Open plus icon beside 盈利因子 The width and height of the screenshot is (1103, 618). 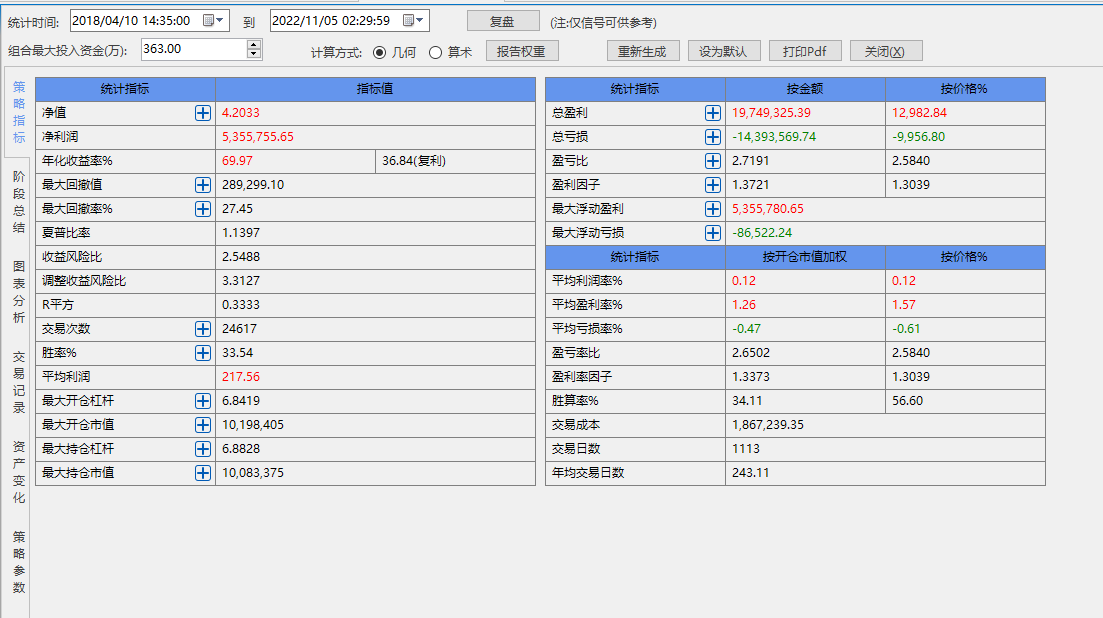pyautogui.click(x=713, y=185)
